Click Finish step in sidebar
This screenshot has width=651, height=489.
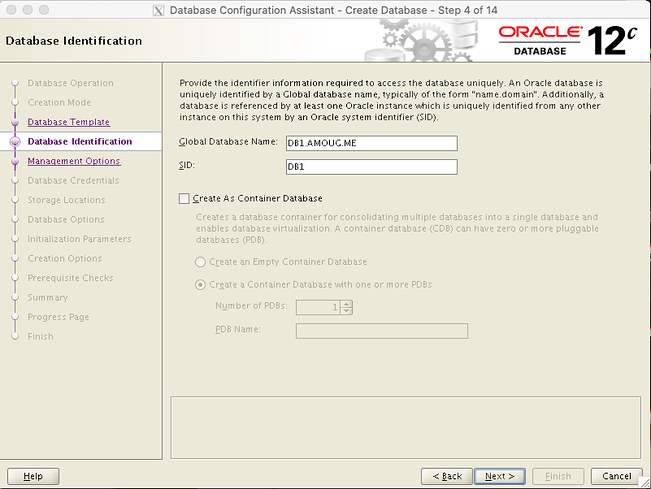(40, 337)
